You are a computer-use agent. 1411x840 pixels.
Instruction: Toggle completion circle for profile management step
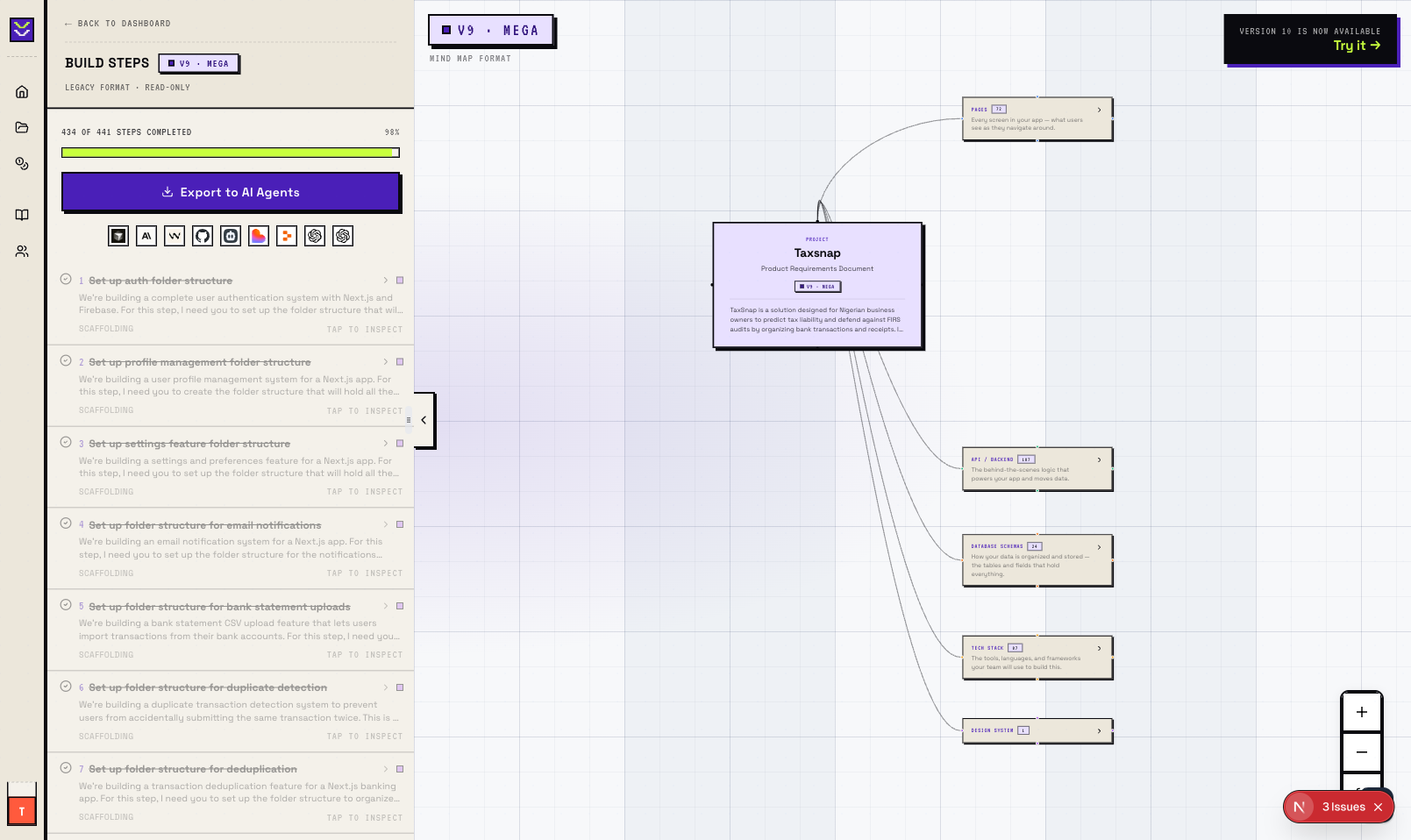(66, 360)
